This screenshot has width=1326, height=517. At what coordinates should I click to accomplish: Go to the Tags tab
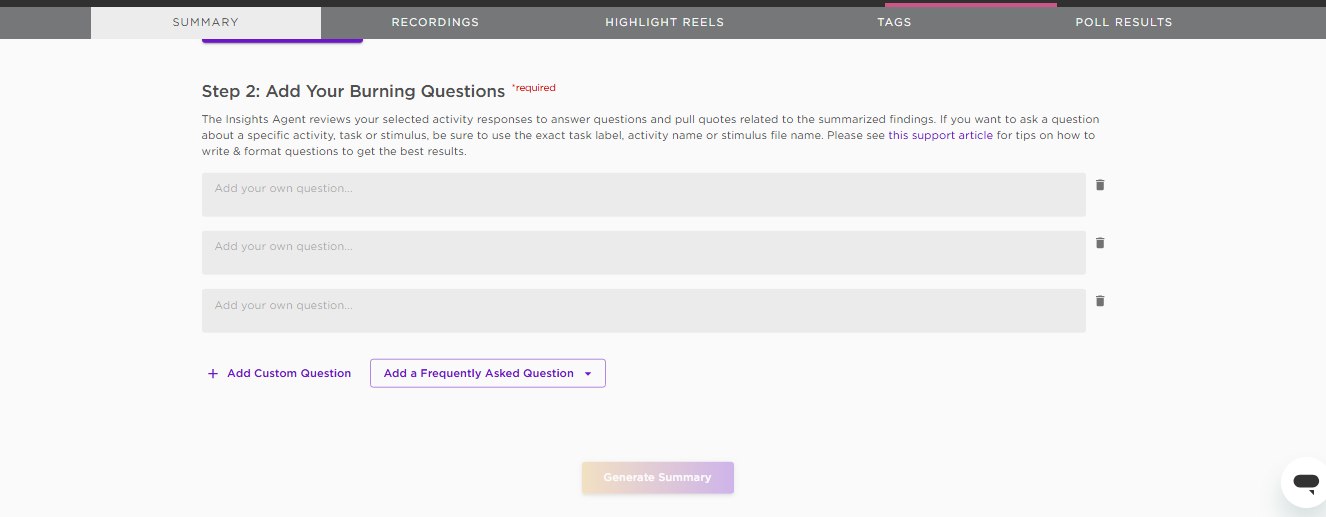coord(894,22)
